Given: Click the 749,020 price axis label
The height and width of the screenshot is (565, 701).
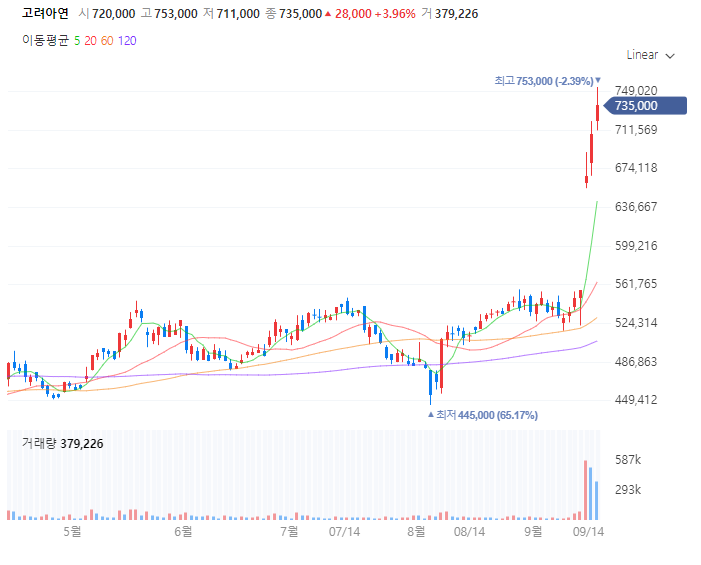Looking at the screenshot, I should (x=636, y=91).
